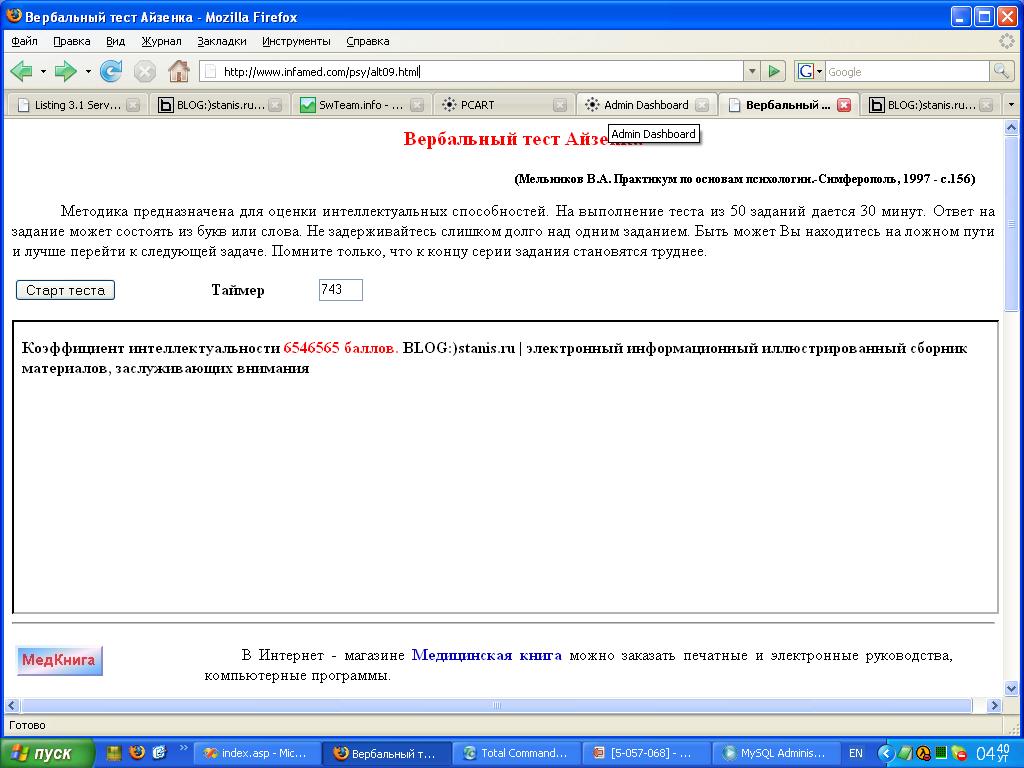Click the Stop loading icon
This screenshot has width=1024, height=768.
[146, 71]
